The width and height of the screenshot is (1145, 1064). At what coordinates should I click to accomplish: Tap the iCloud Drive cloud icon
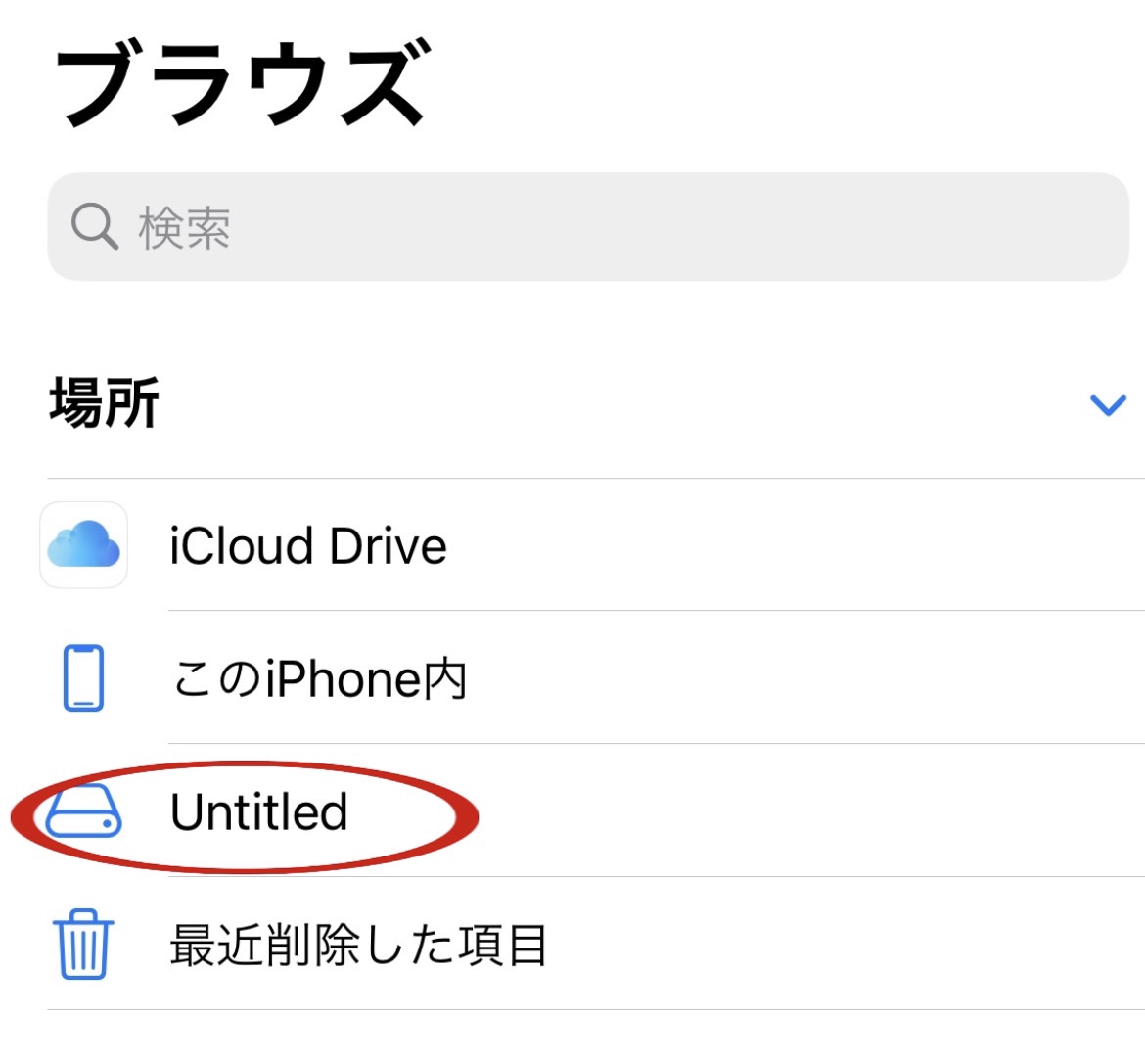point(84,545)
